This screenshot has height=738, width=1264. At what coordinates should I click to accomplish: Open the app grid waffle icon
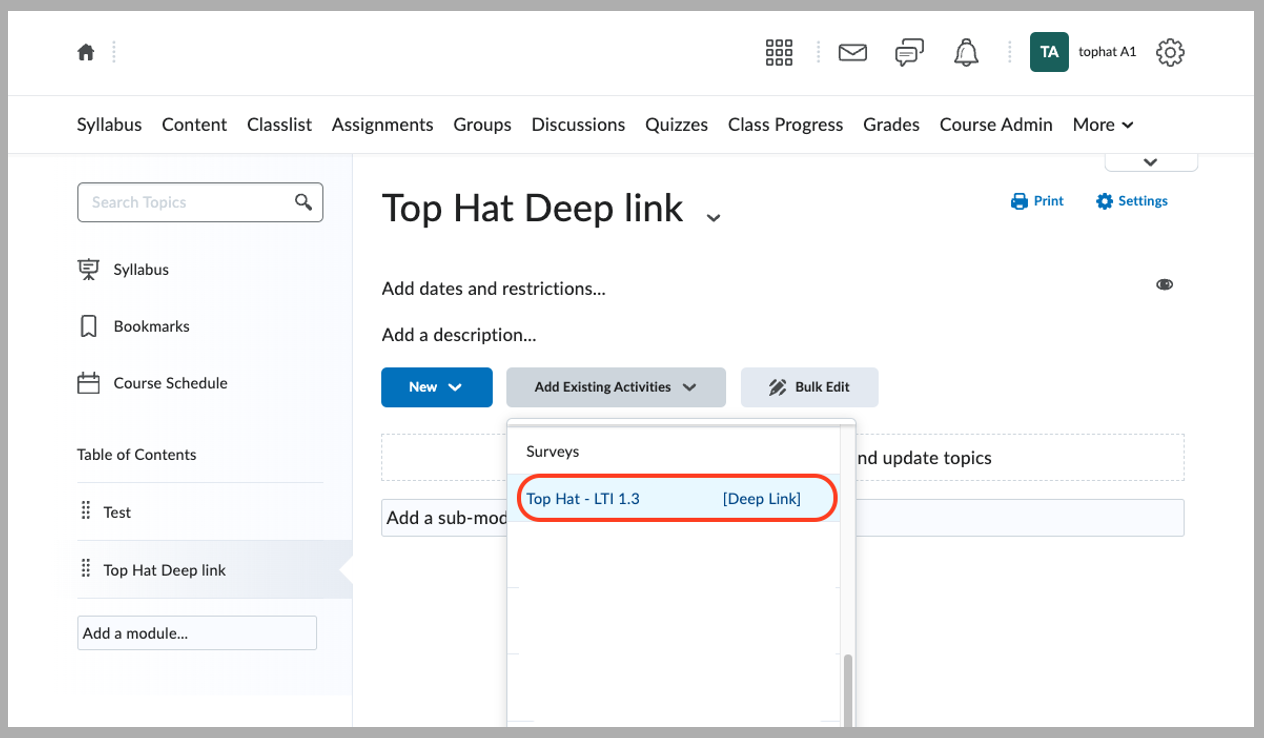pyautogui.click(x=778, y=51)
